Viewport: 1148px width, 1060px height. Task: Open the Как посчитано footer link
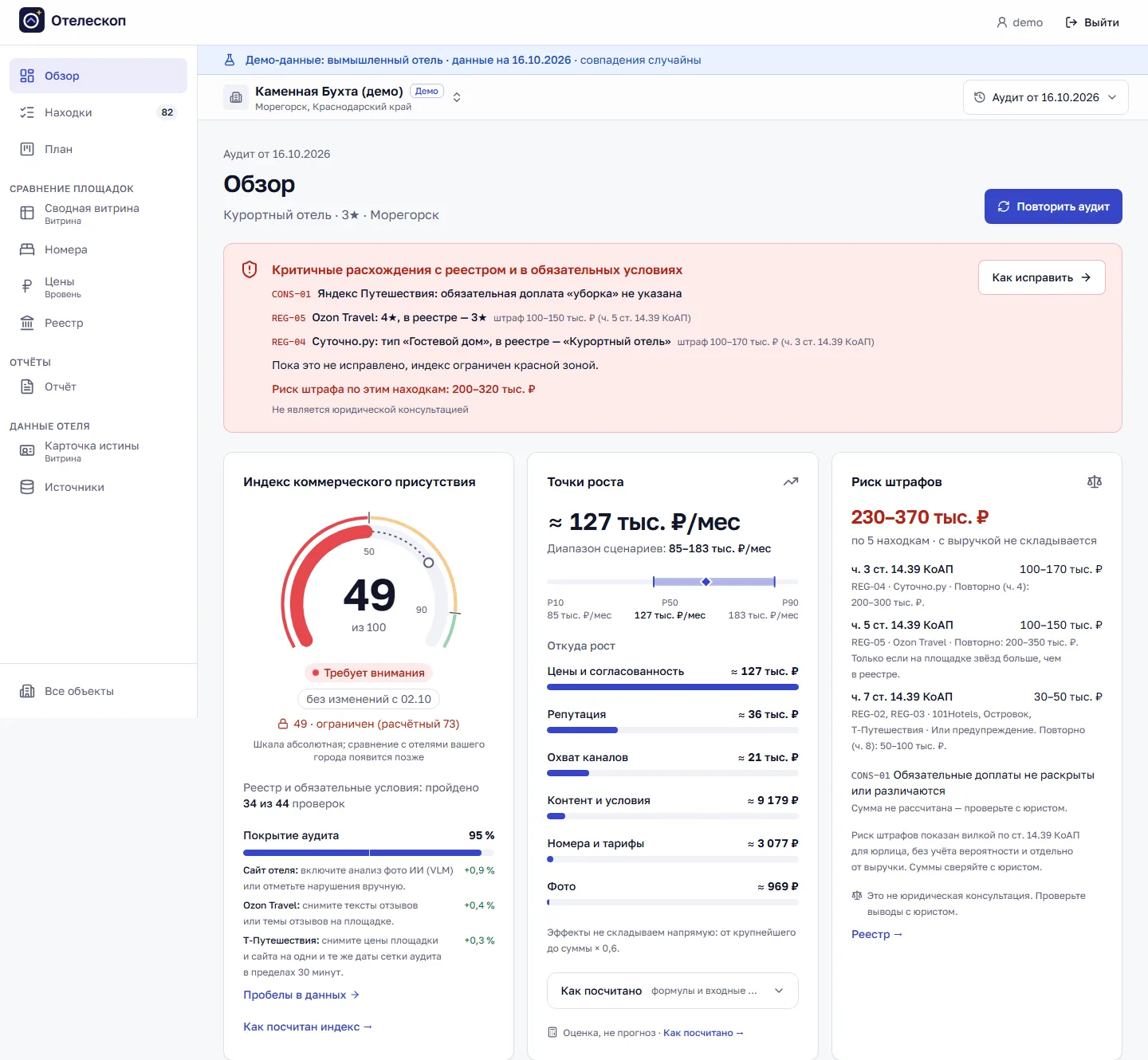click(x=703, y=1033)
